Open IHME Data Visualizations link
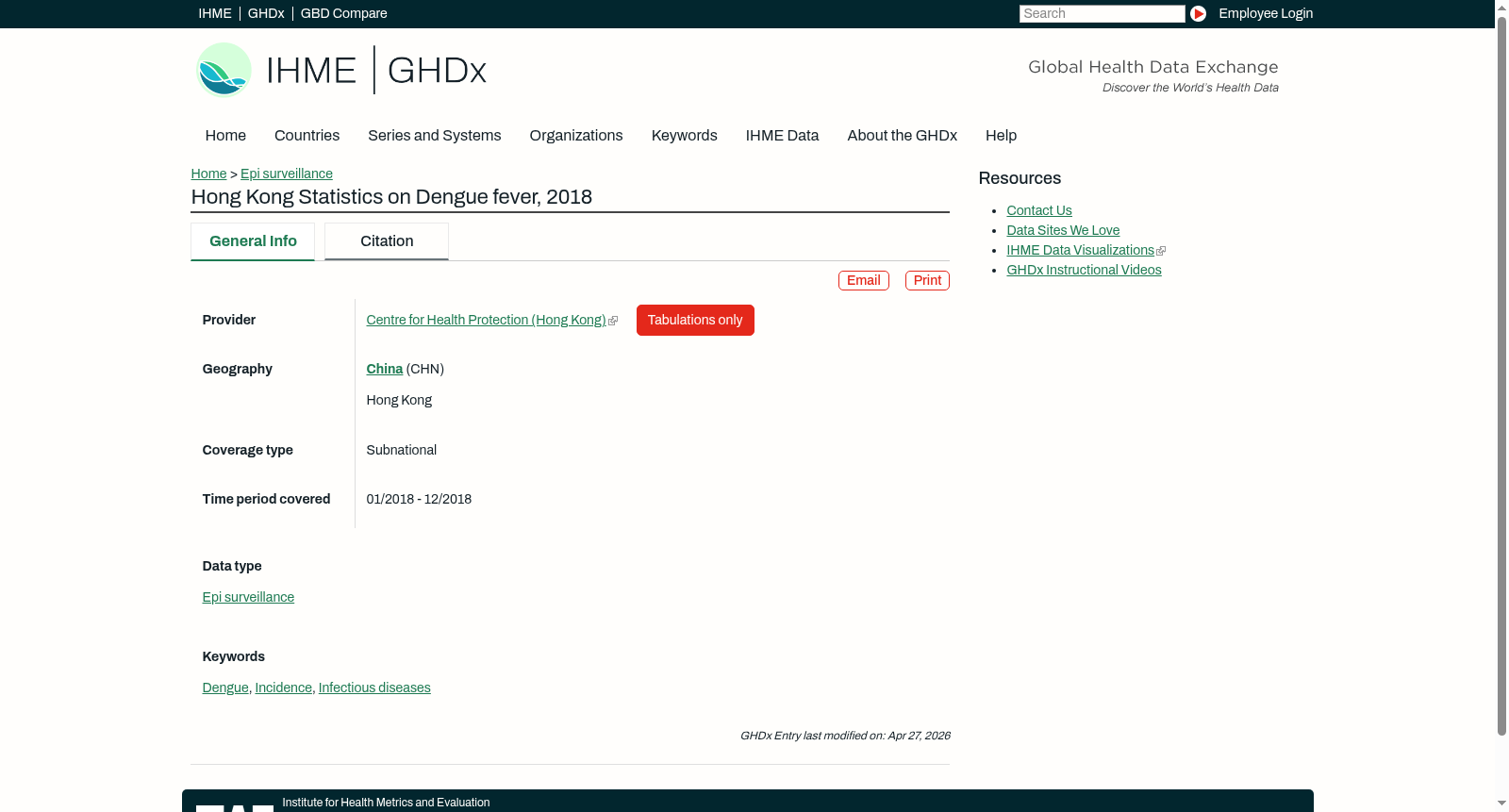The width and height of the screenshot is (1509, 812). point(1080,251)
